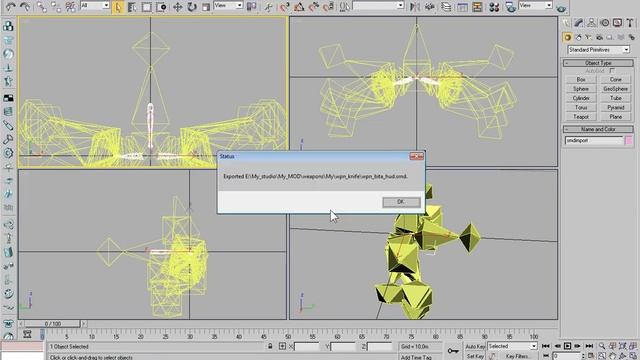Click the Box primitive button
This screenshot has width=640, height=360.
(581, 80)
